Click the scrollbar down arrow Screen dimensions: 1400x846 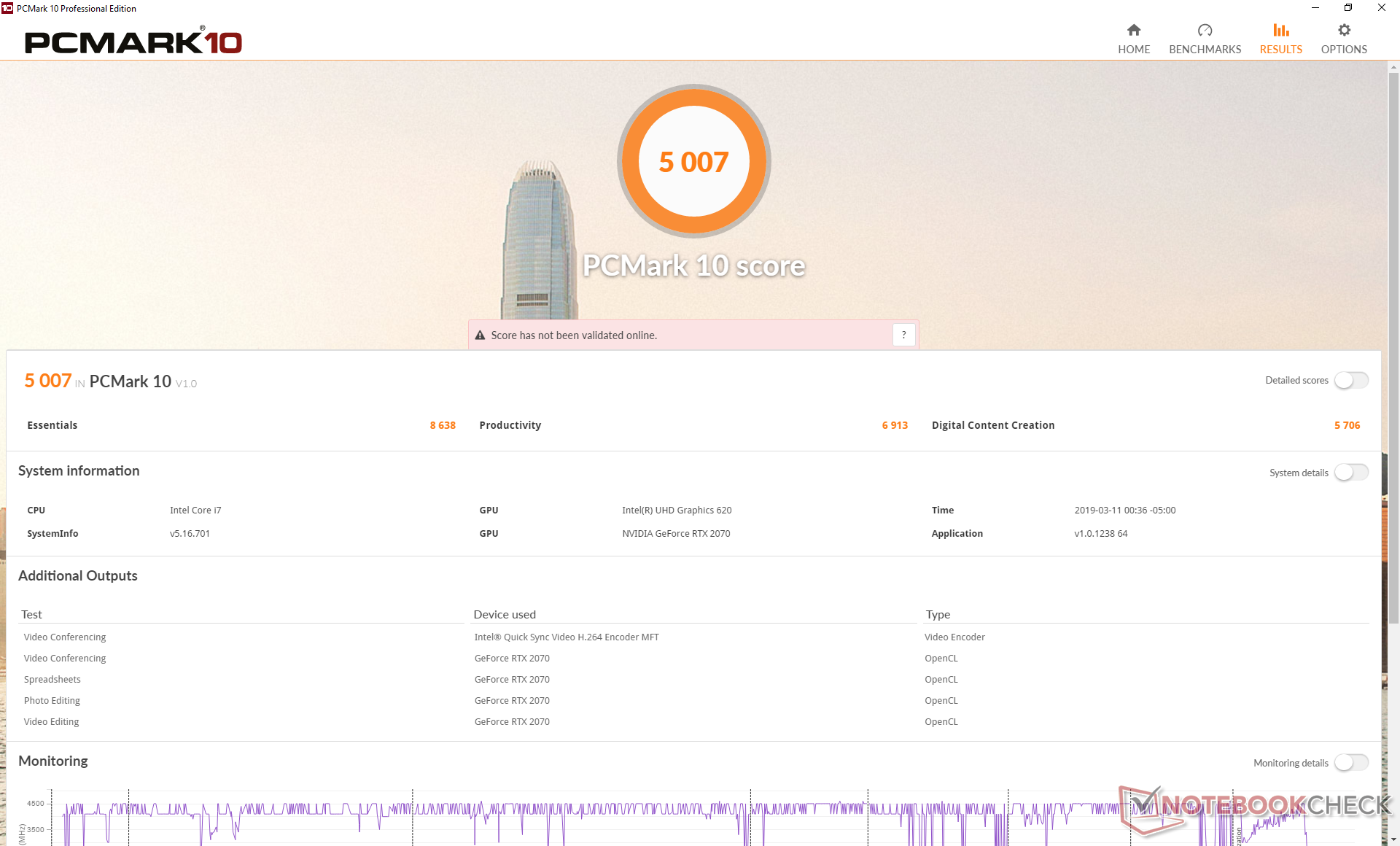point(1393,839)
